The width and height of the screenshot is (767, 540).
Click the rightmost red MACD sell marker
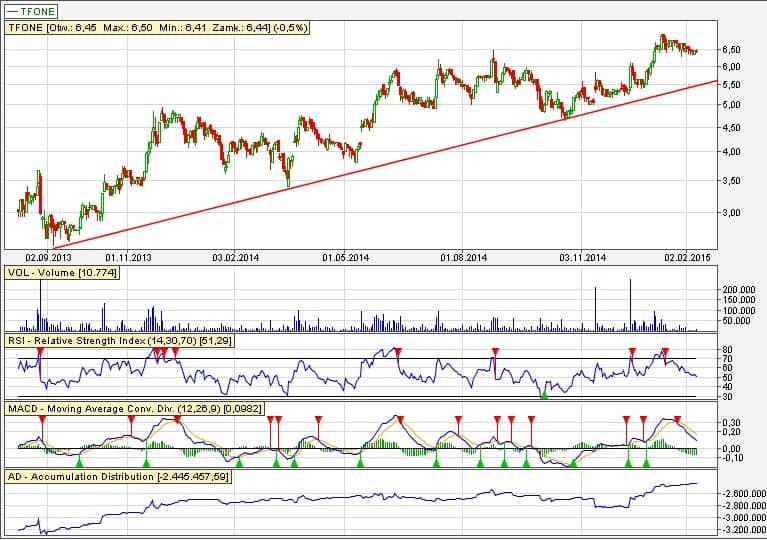click(679, 420)
